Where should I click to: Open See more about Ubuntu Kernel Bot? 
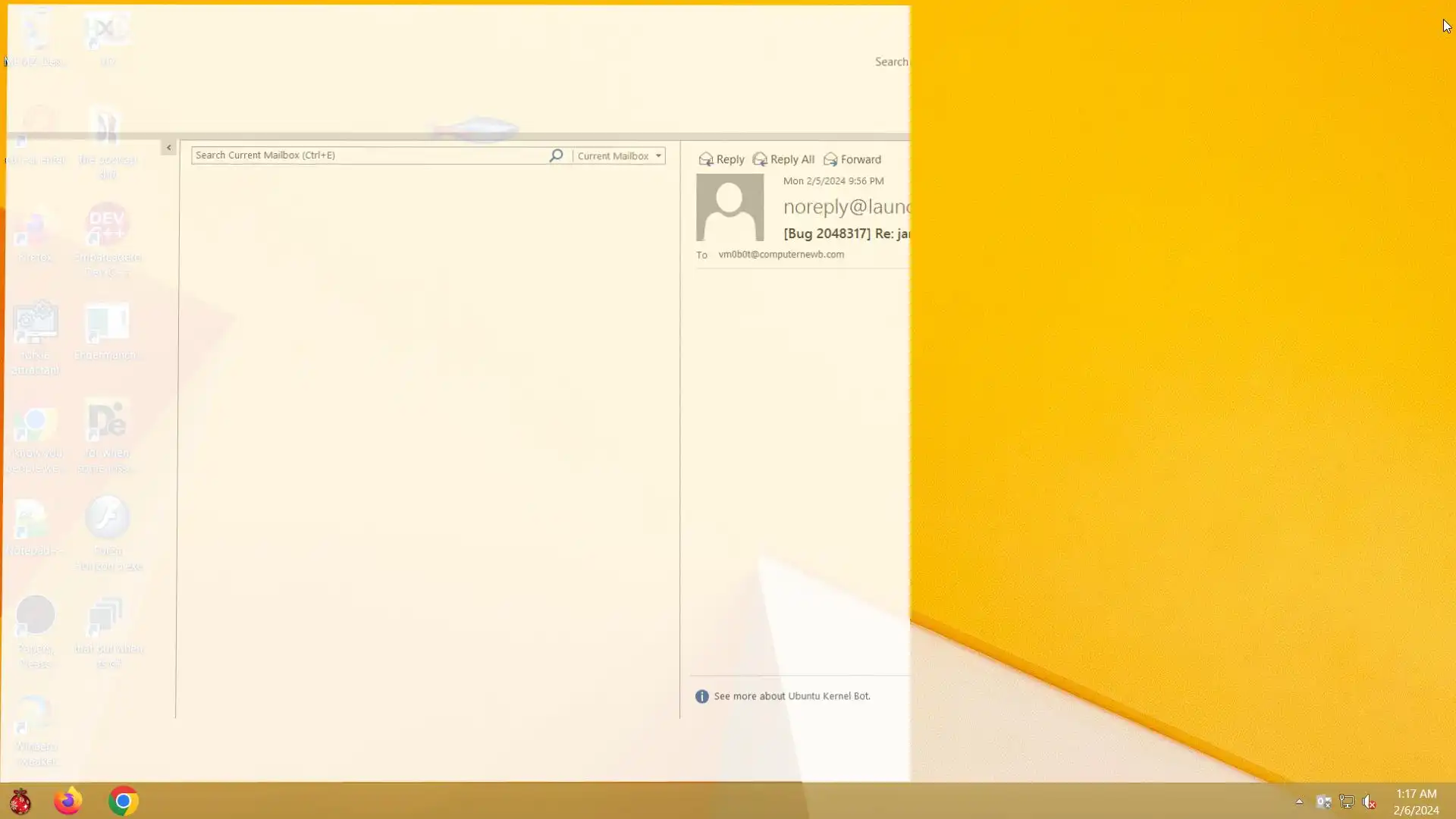tap(791, 696)
